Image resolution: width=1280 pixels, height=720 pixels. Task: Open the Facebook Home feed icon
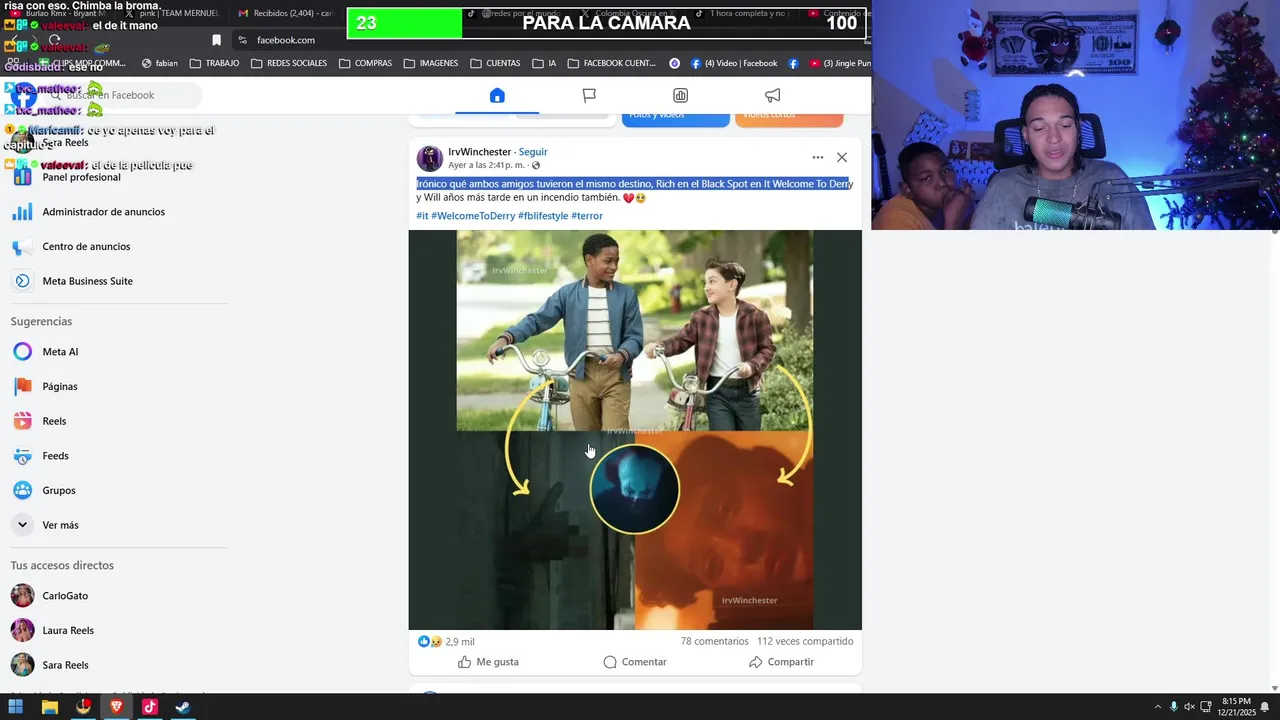[x=497, y=95]
